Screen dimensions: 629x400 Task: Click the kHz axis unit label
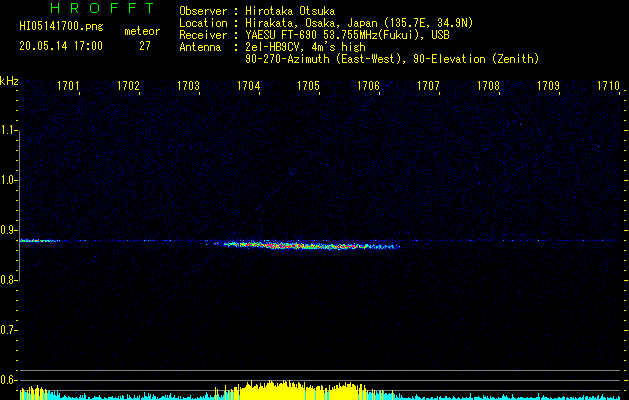point(9,81)
